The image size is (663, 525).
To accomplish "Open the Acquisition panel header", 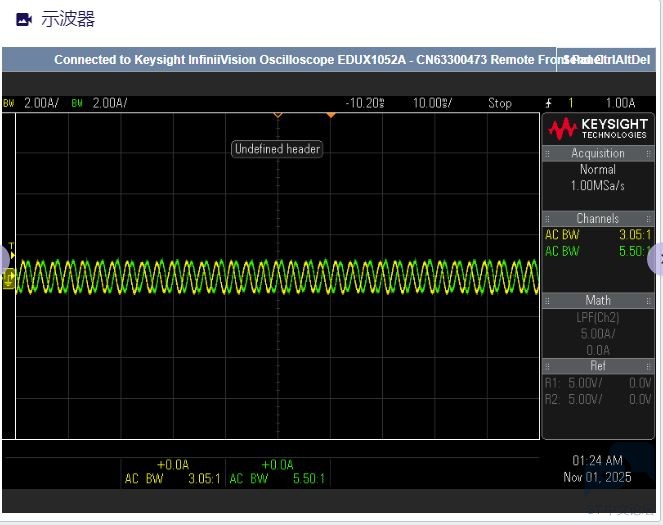I will pos(597,153).
